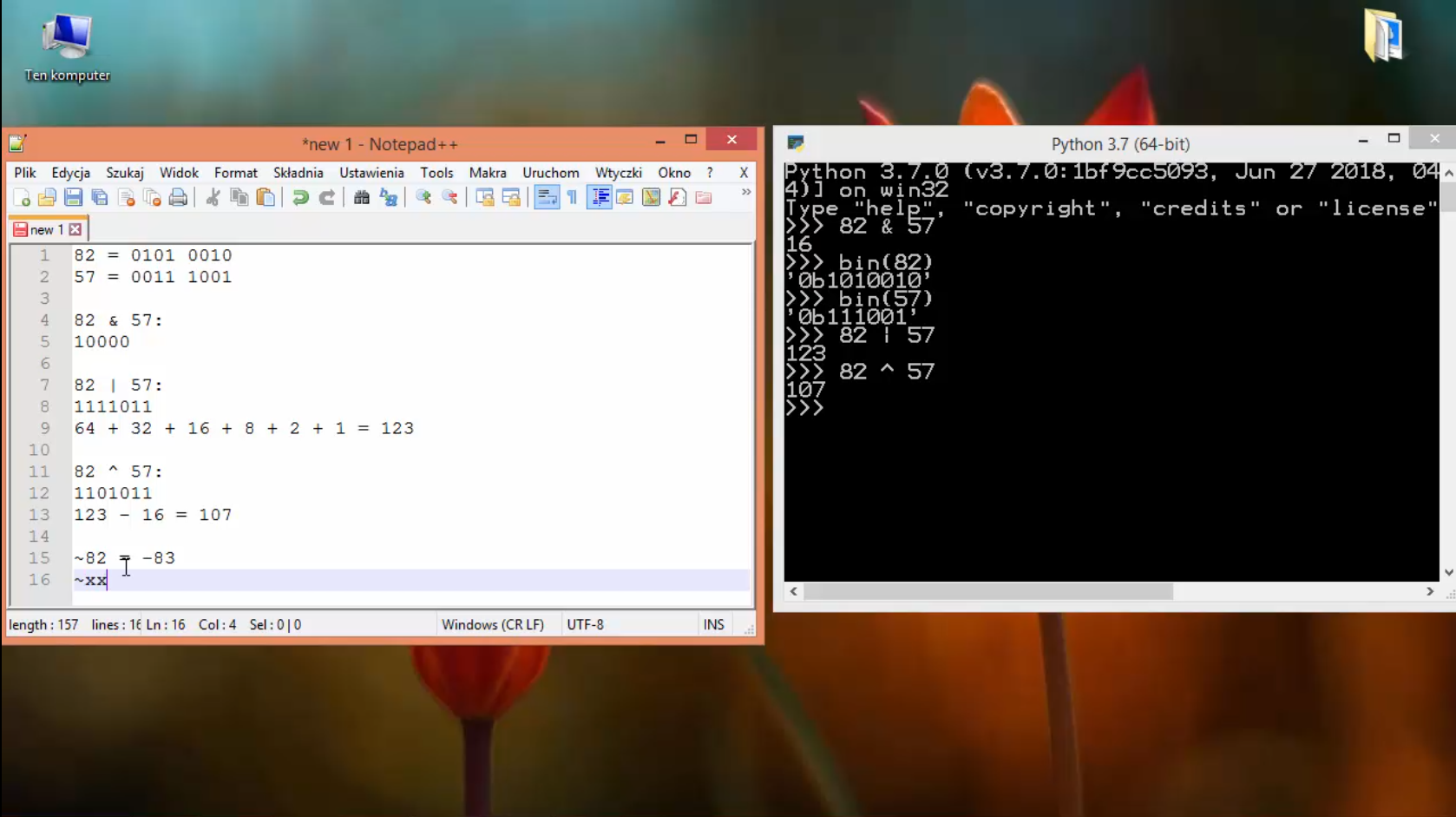Click the Cut scissors icon

coord(213,198)
